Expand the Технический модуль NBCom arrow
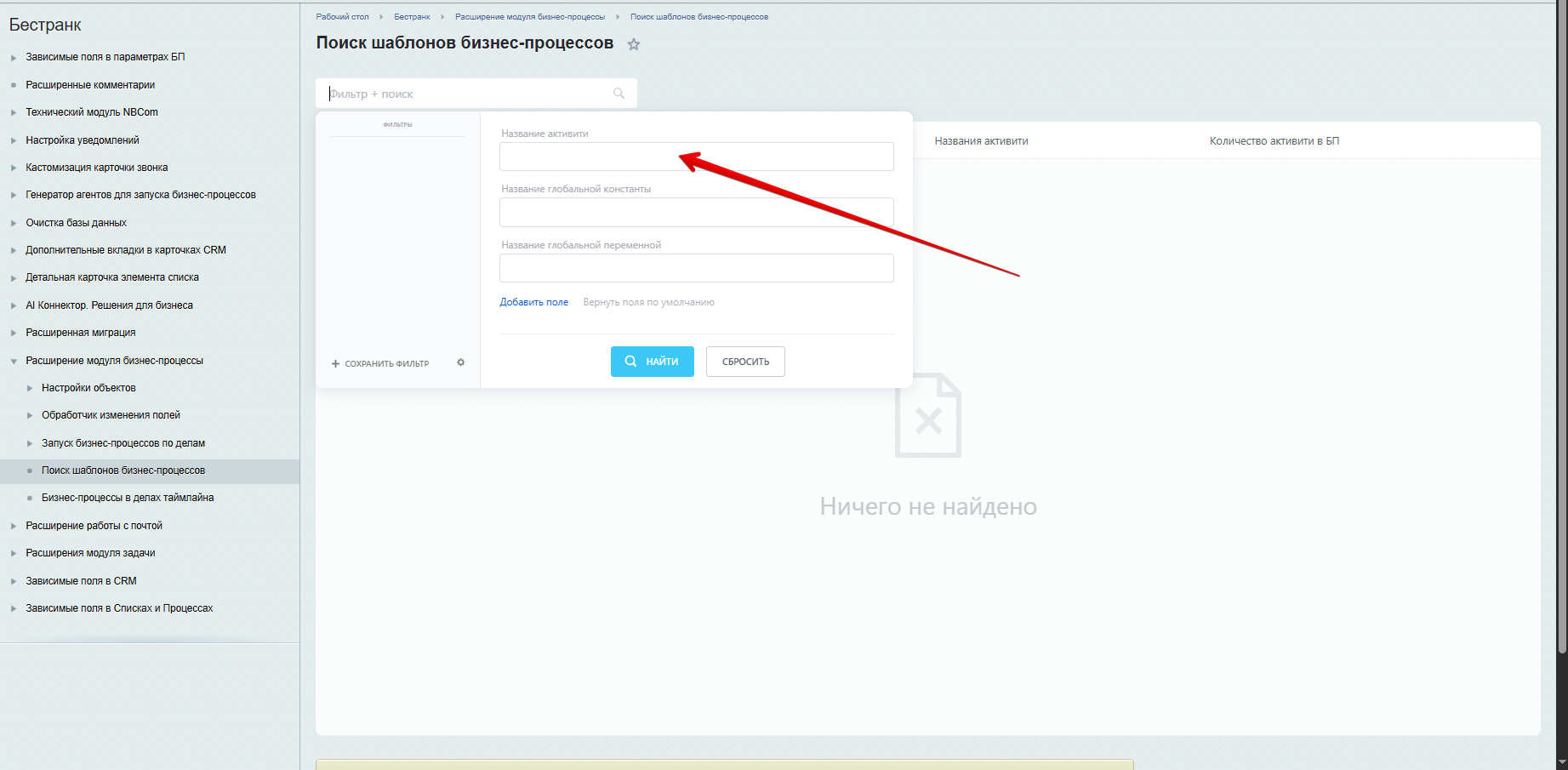Viewport: 1568px width, 770px height. 14,112
